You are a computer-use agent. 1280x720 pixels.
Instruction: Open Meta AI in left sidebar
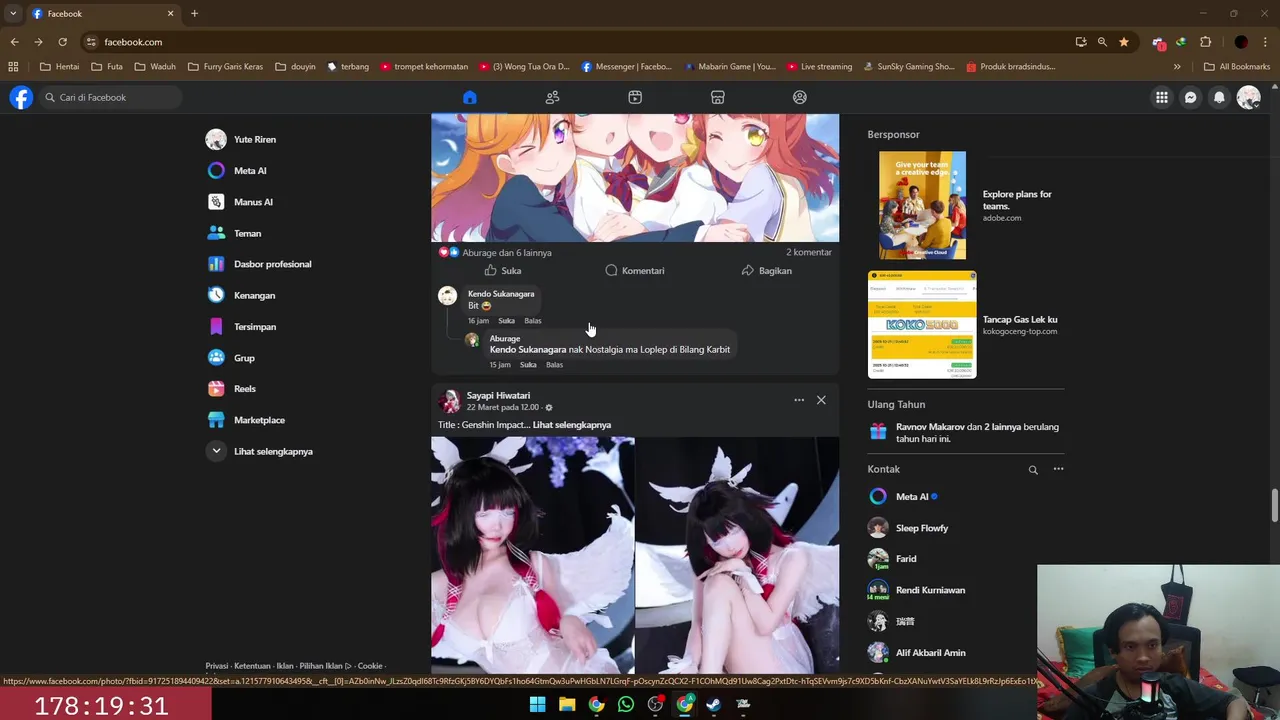pyautogui.click(x=250, y=171)
